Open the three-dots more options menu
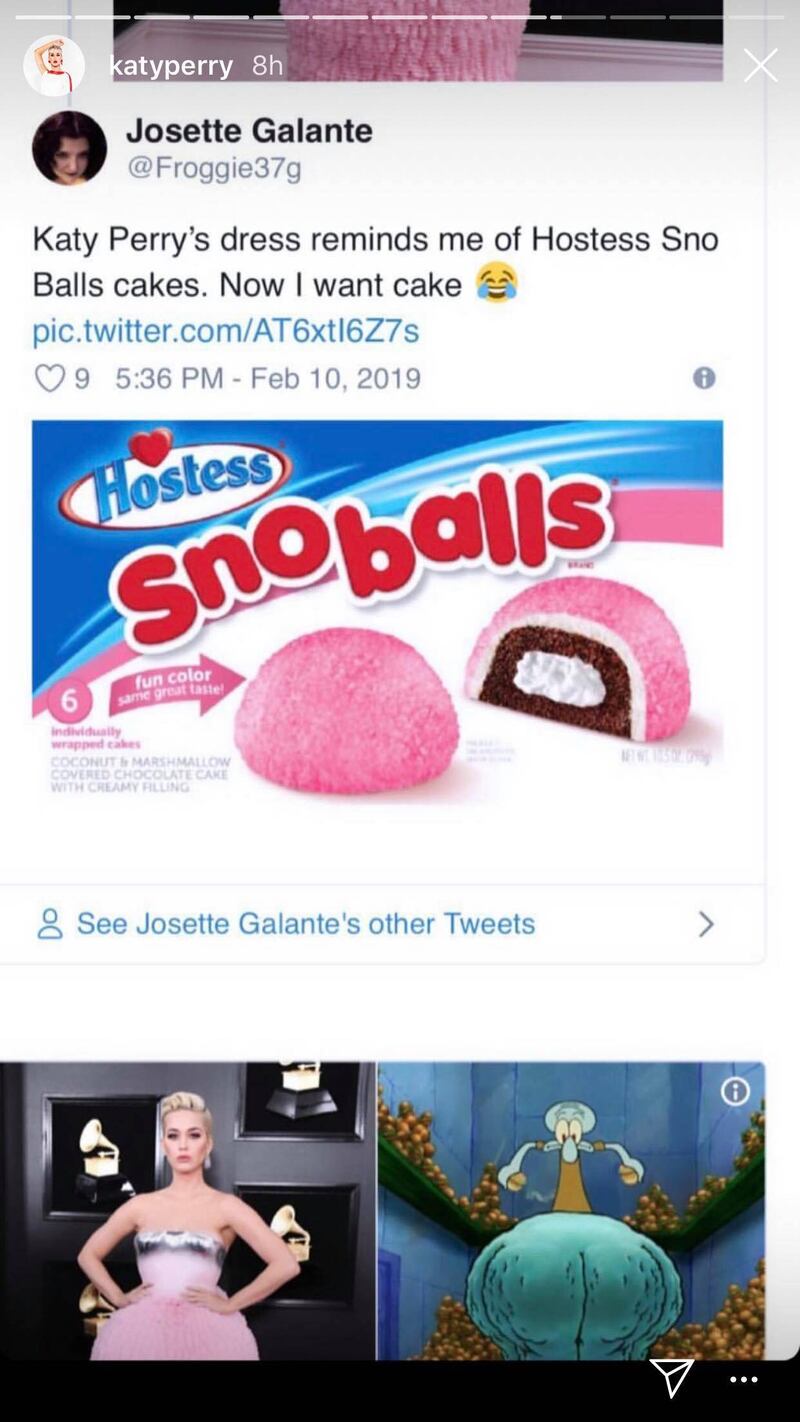This screenshot has height=1422, width=800. click(x=743, y=1380)
